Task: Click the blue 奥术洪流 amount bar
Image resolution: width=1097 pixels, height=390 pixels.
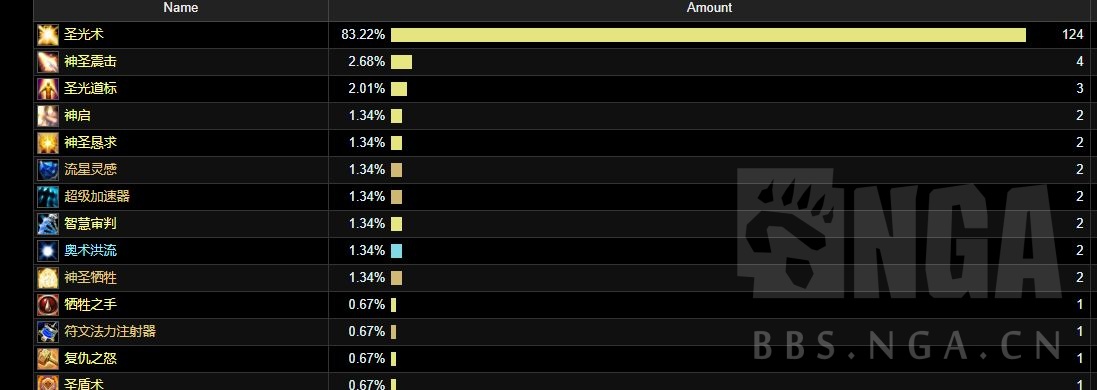Action: click(397, 251)
